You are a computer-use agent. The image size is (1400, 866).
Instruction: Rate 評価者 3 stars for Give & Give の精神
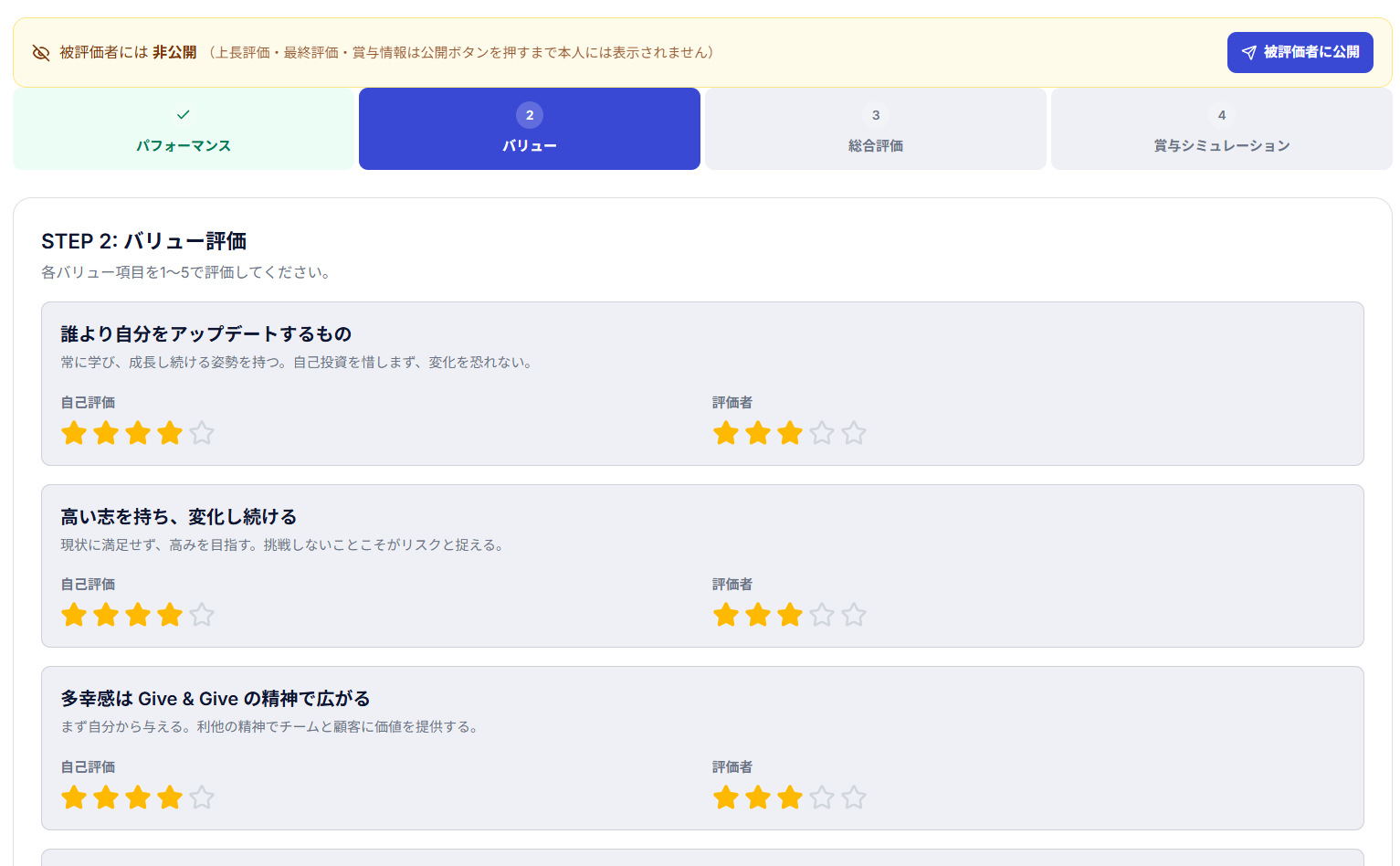[x=790, y=797]
